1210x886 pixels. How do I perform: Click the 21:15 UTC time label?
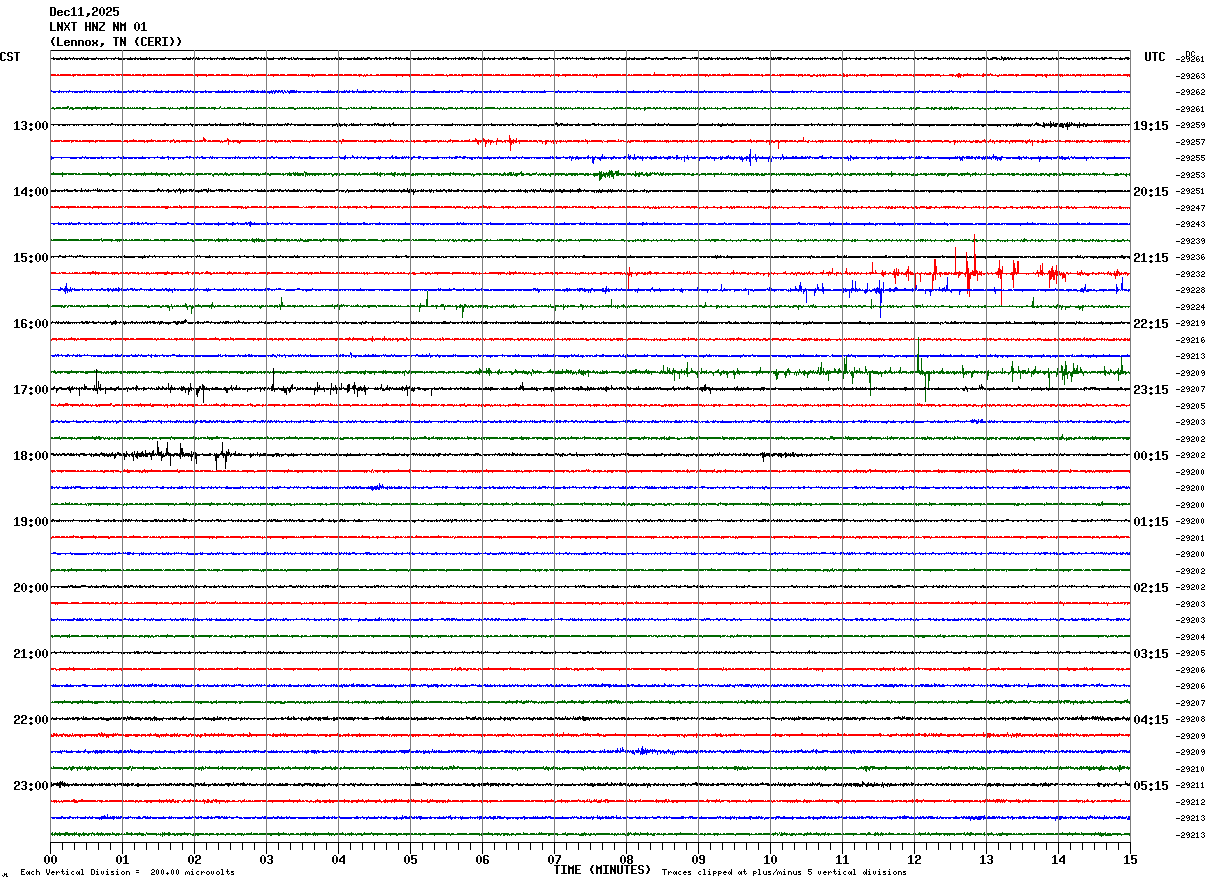tap(1150, 258)
